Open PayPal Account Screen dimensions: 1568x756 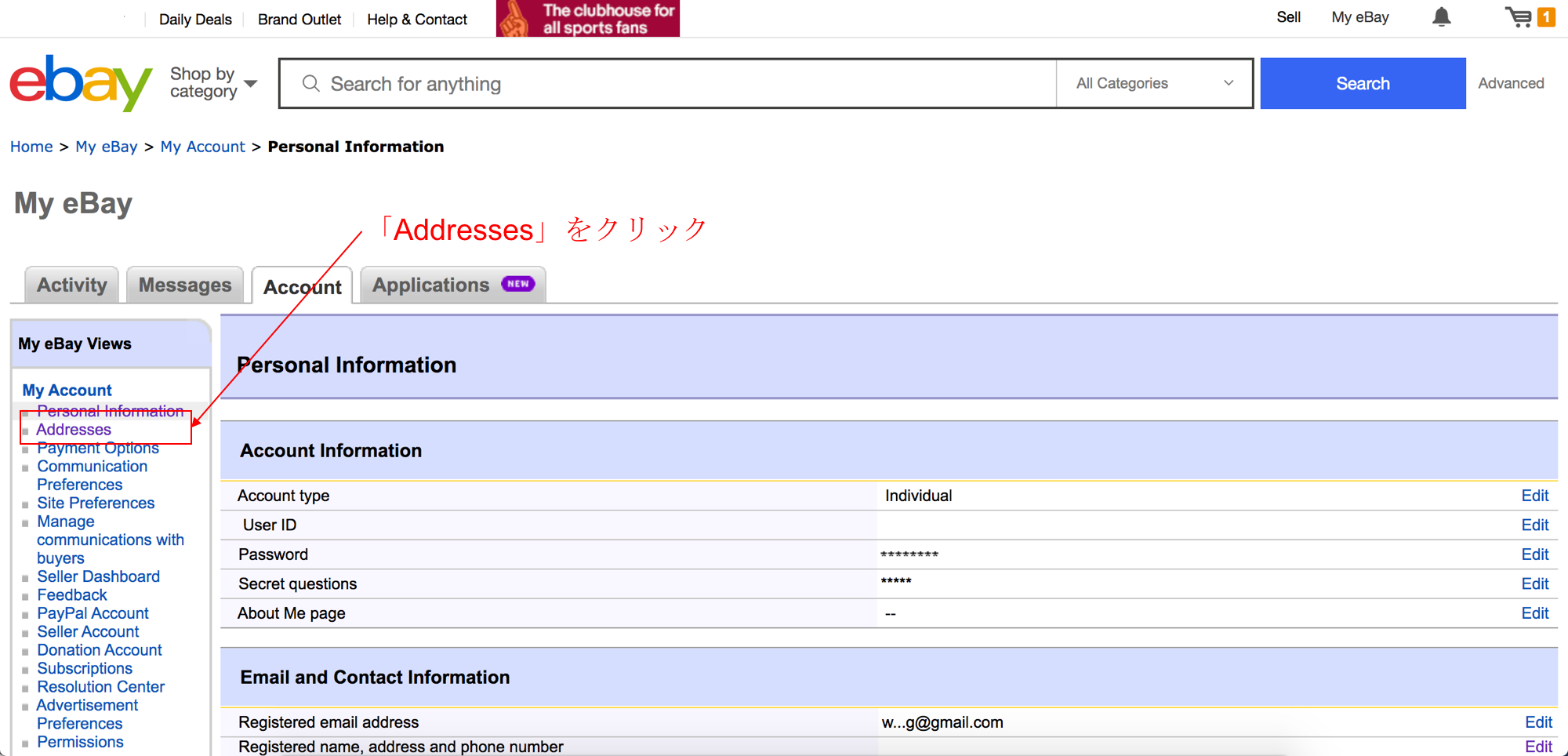[x=93, y=613]
